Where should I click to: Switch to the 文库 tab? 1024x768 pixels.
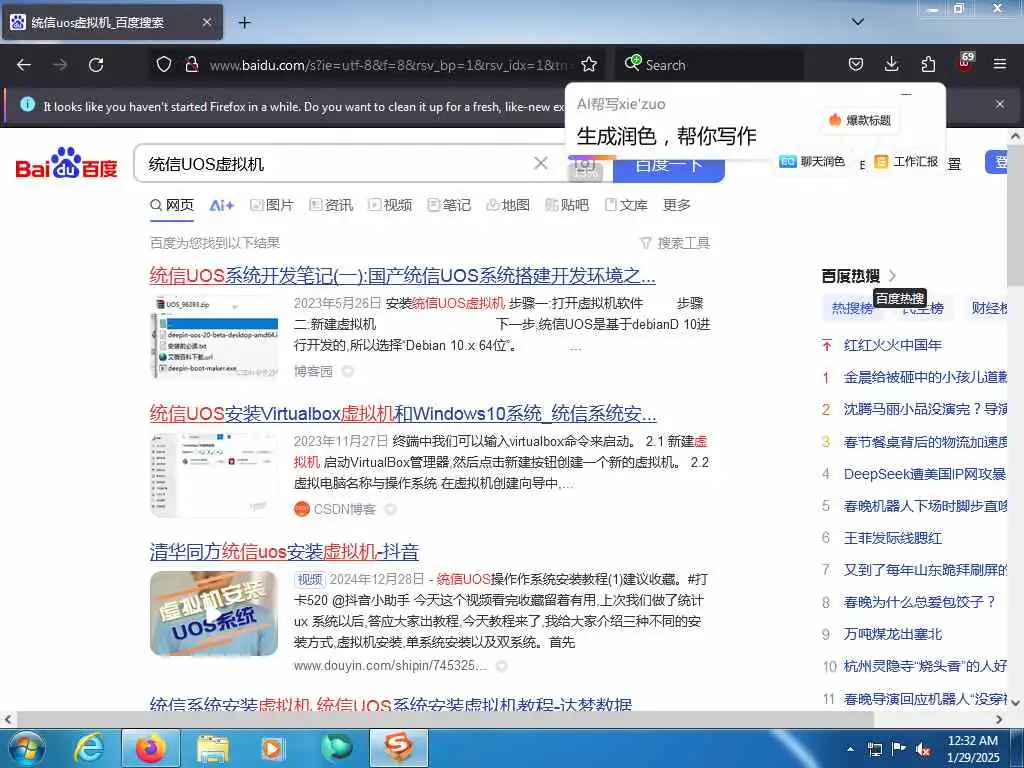tap(626, 205)
